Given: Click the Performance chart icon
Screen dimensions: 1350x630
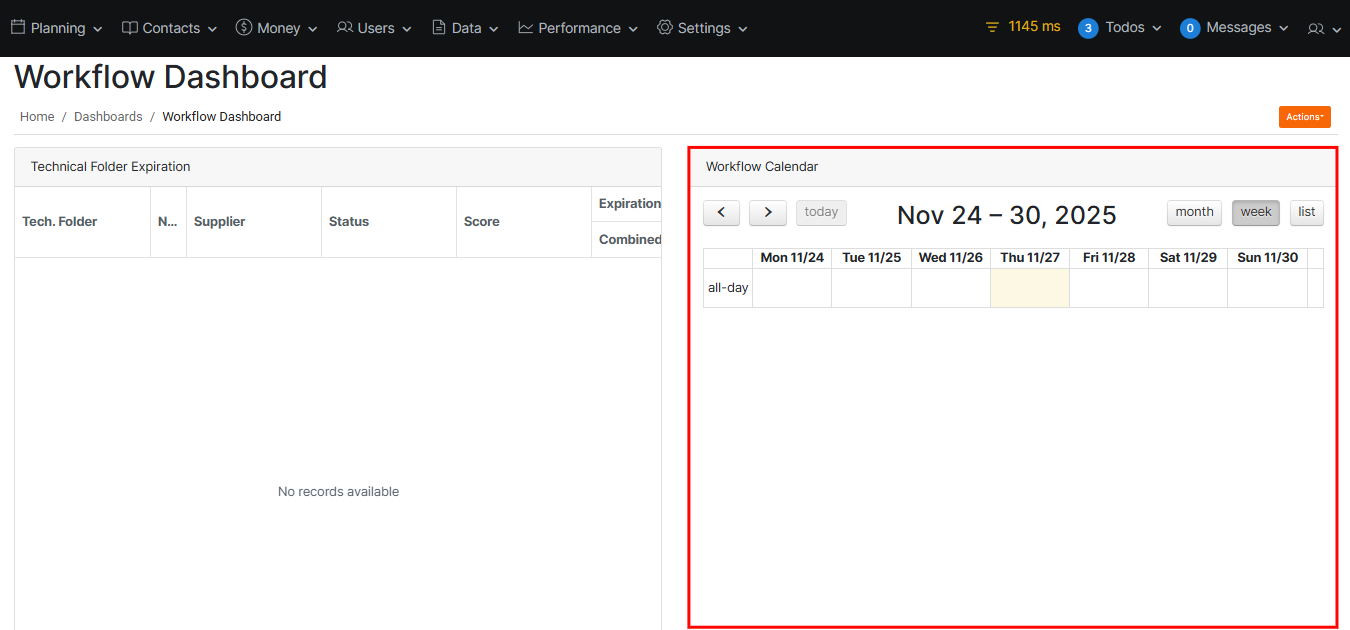Looking at the screenshot, I should coord(526,28).
